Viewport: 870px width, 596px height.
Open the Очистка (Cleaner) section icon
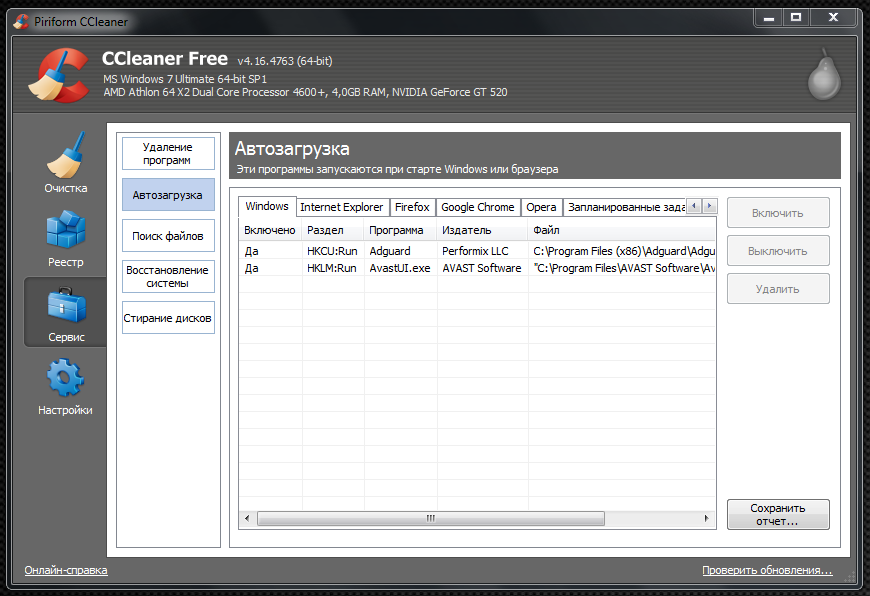(x=66, y=155)
